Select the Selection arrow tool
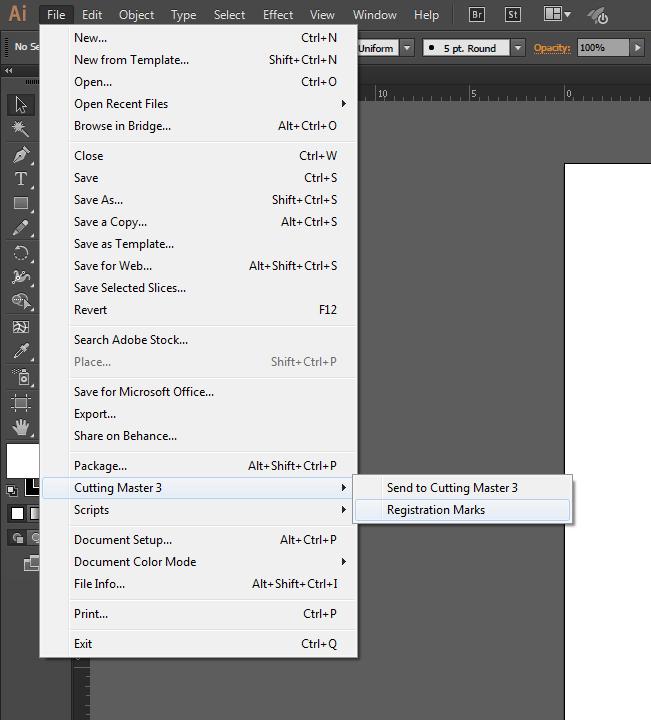651x720 pixels. (20, 105)
